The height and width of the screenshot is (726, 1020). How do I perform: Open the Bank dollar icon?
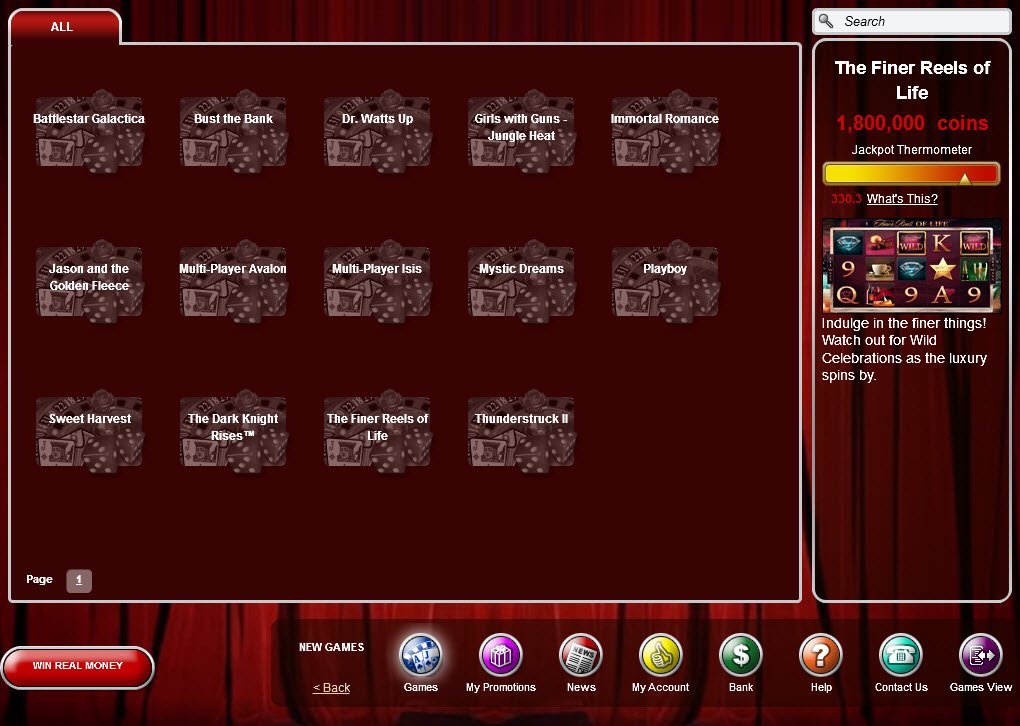(740, 655)
